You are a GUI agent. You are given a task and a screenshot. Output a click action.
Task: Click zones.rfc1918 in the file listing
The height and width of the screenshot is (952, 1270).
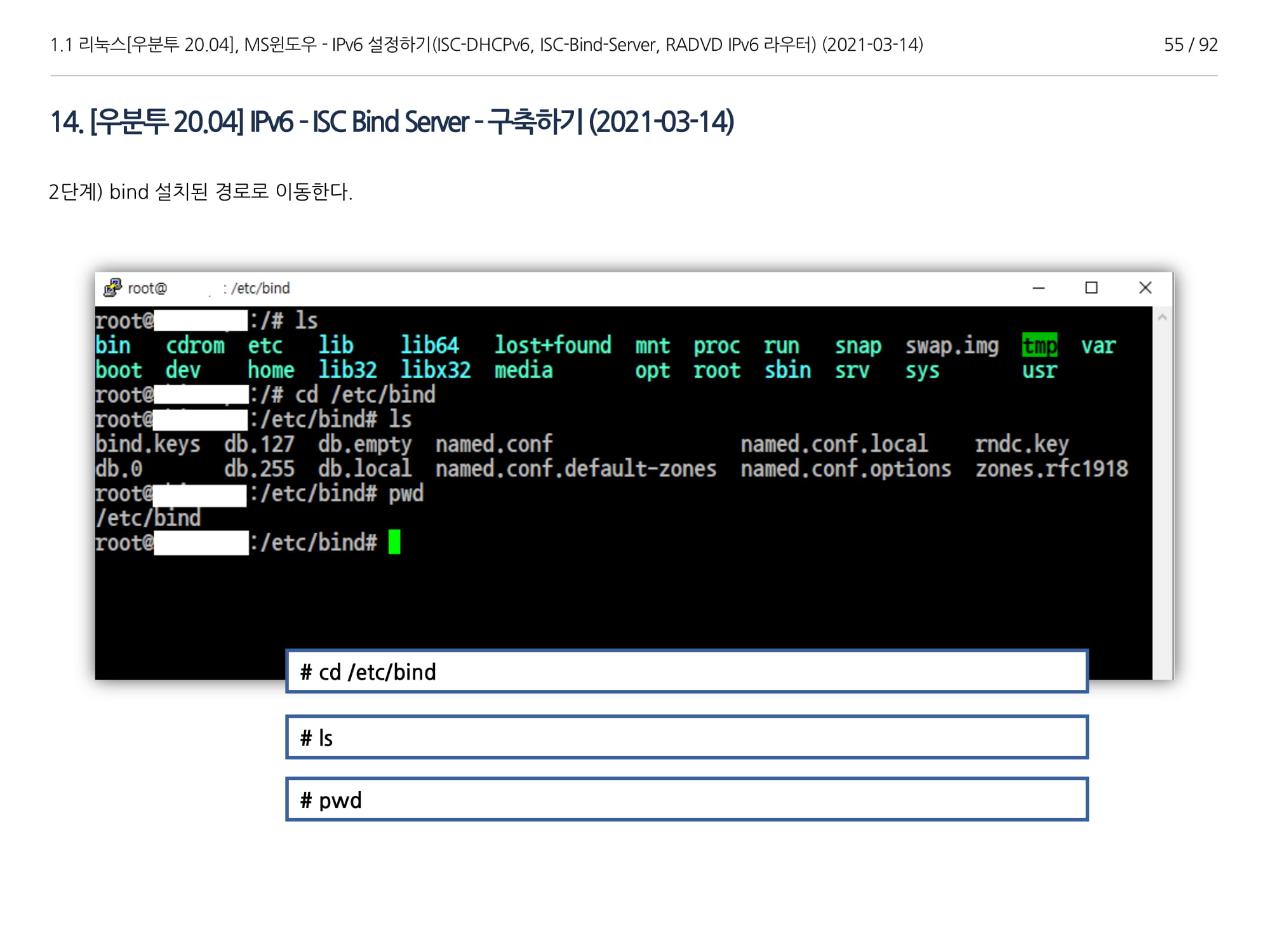[1051, 469]
